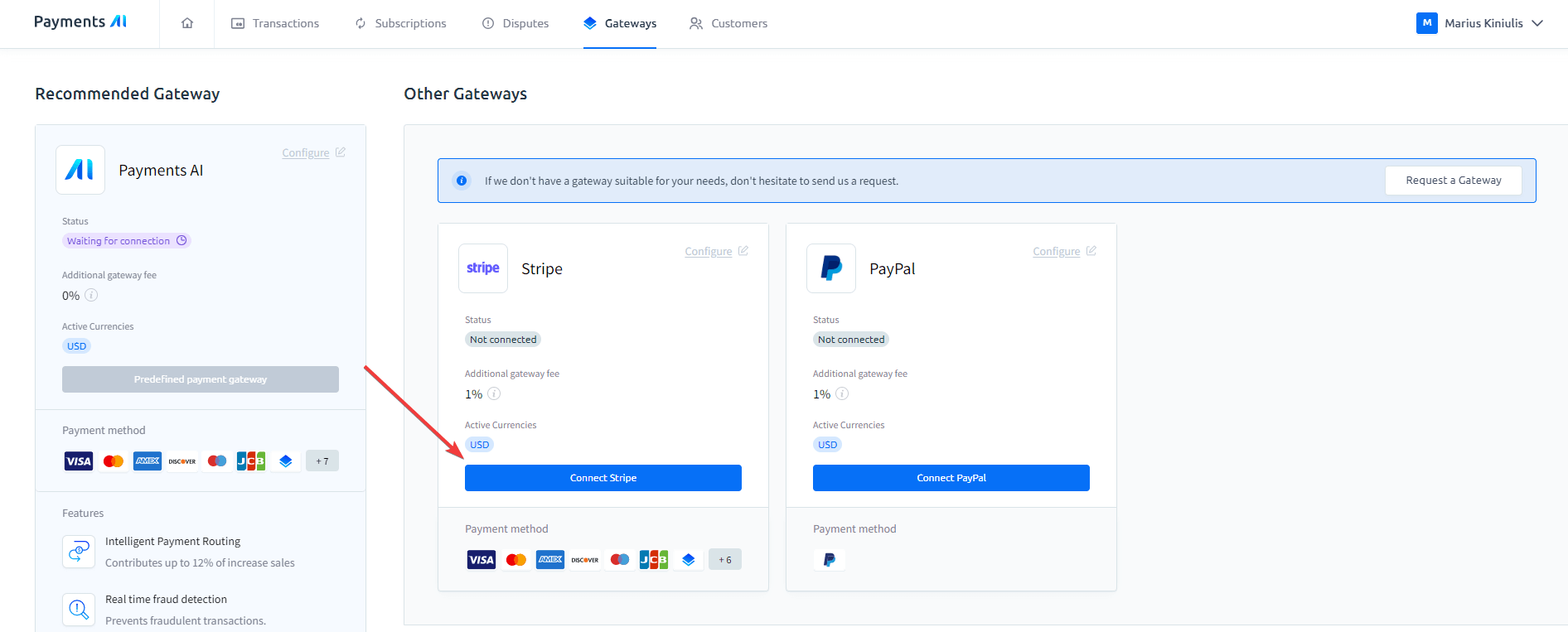Click the Payments AI logo

[x=80, y=22]
